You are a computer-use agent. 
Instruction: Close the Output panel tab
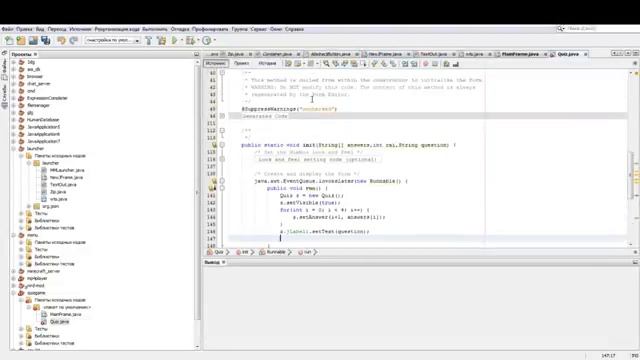click(x=224, y=262)
